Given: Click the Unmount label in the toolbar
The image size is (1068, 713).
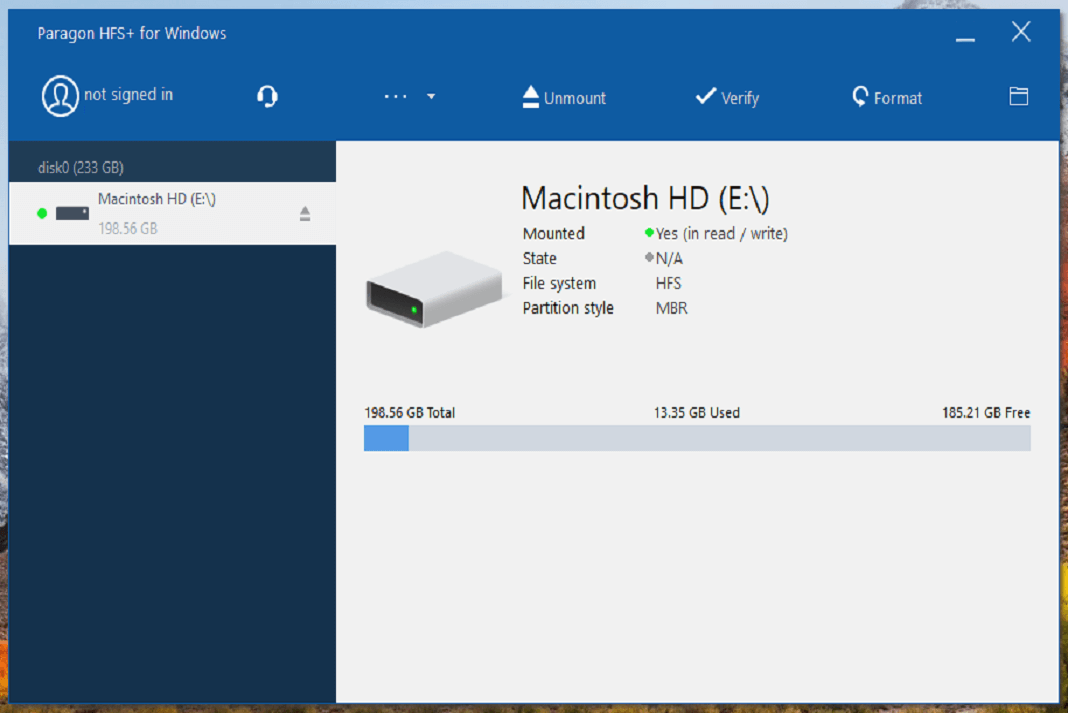Looking at the screenshot, I should click(575, 98).
